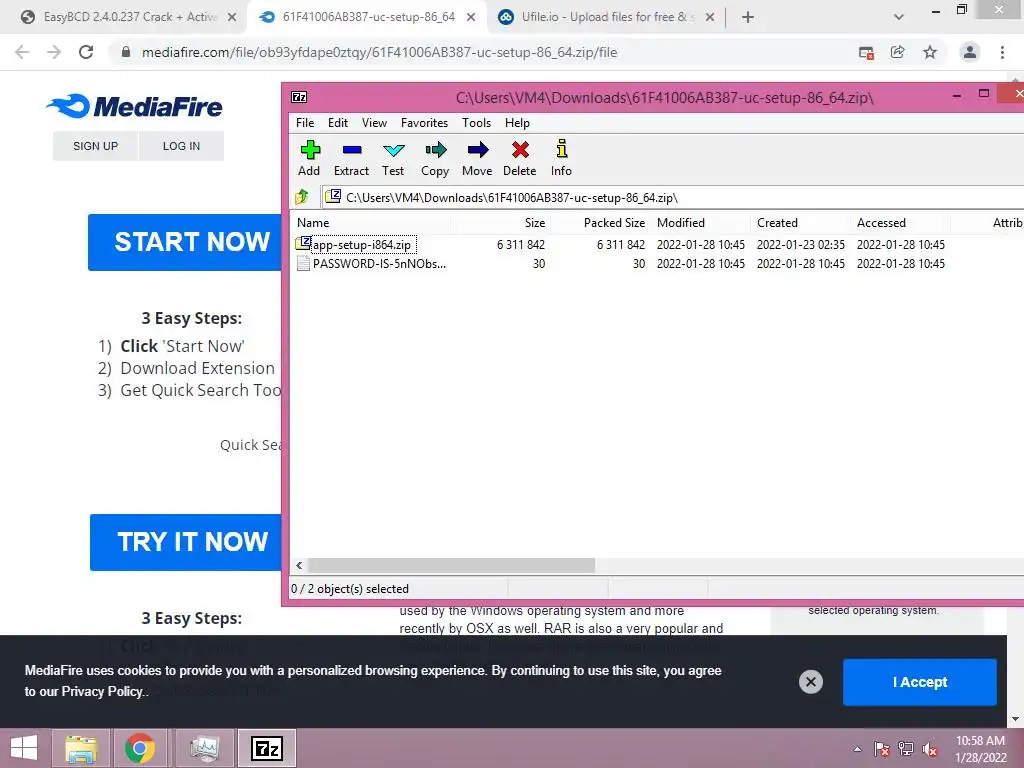Switch to the EasyBCD Crack tab
Image resolution: width=1024 pixels, height=768 pixels.
129,17
